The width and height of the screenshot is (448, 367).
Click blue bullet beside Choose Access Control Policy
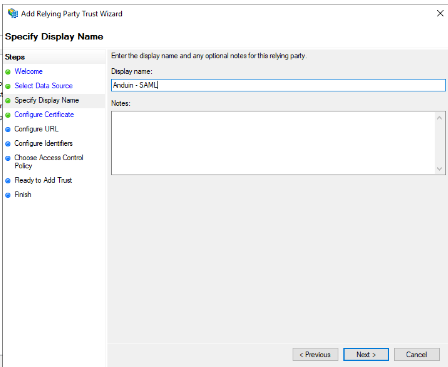(8, 158)
